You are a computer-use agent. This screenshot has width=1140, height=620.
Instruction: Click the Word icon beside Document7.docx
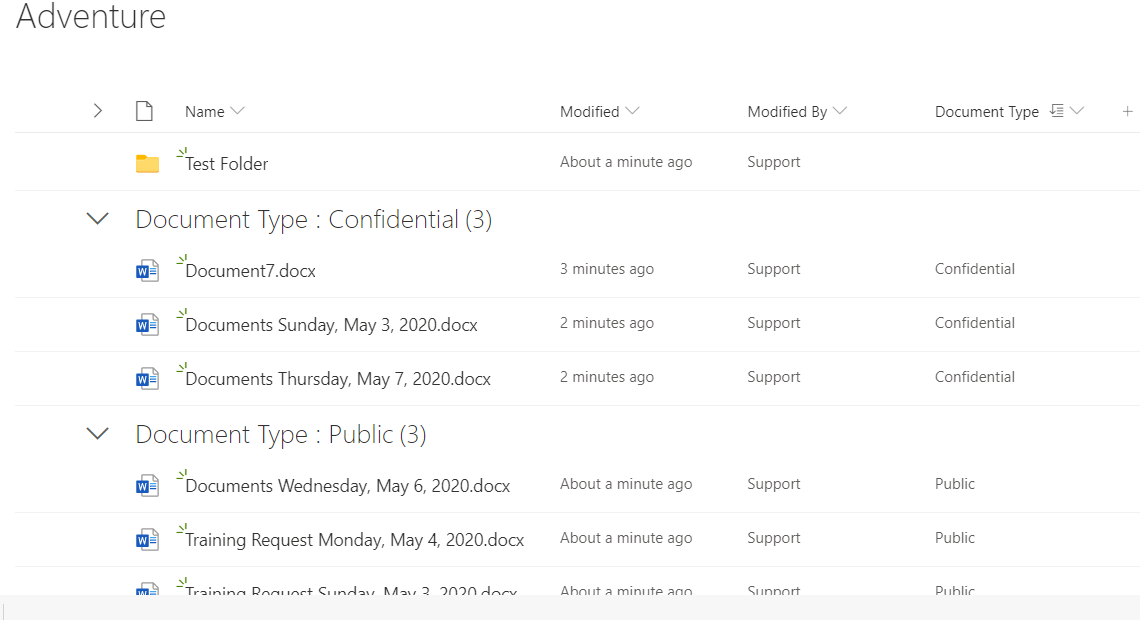pyautogui.click(x=148, y=271)
